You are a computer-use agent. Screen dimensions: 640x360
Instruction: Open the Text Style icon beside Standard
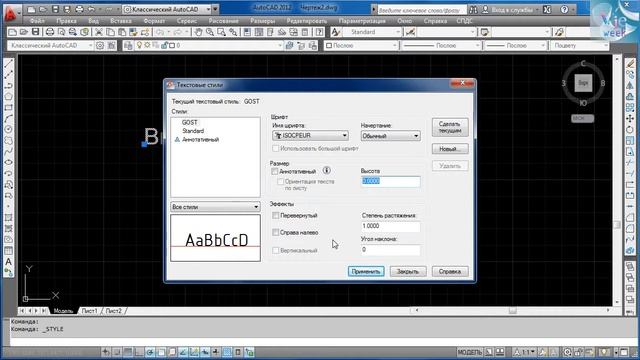[x=336, y=32]
